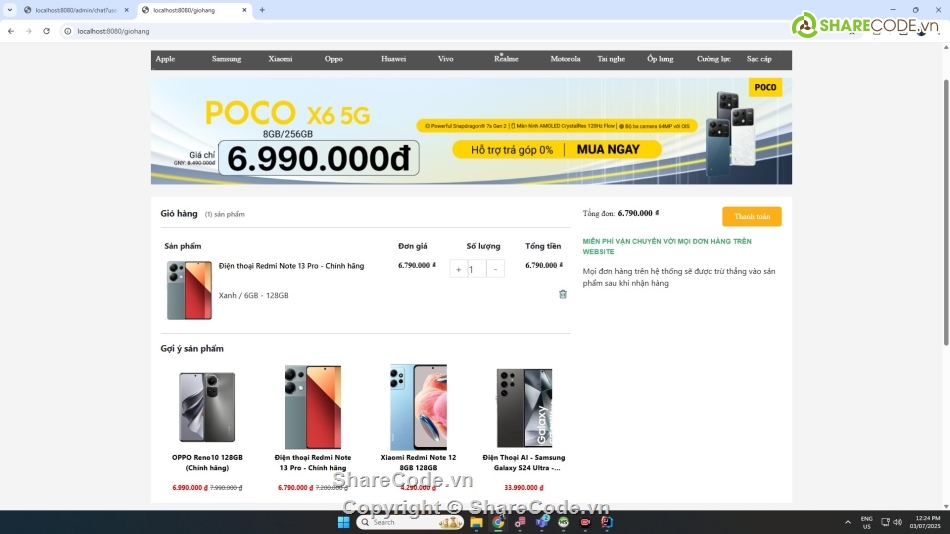Click the page vertical scrollbar

(946, 212)
